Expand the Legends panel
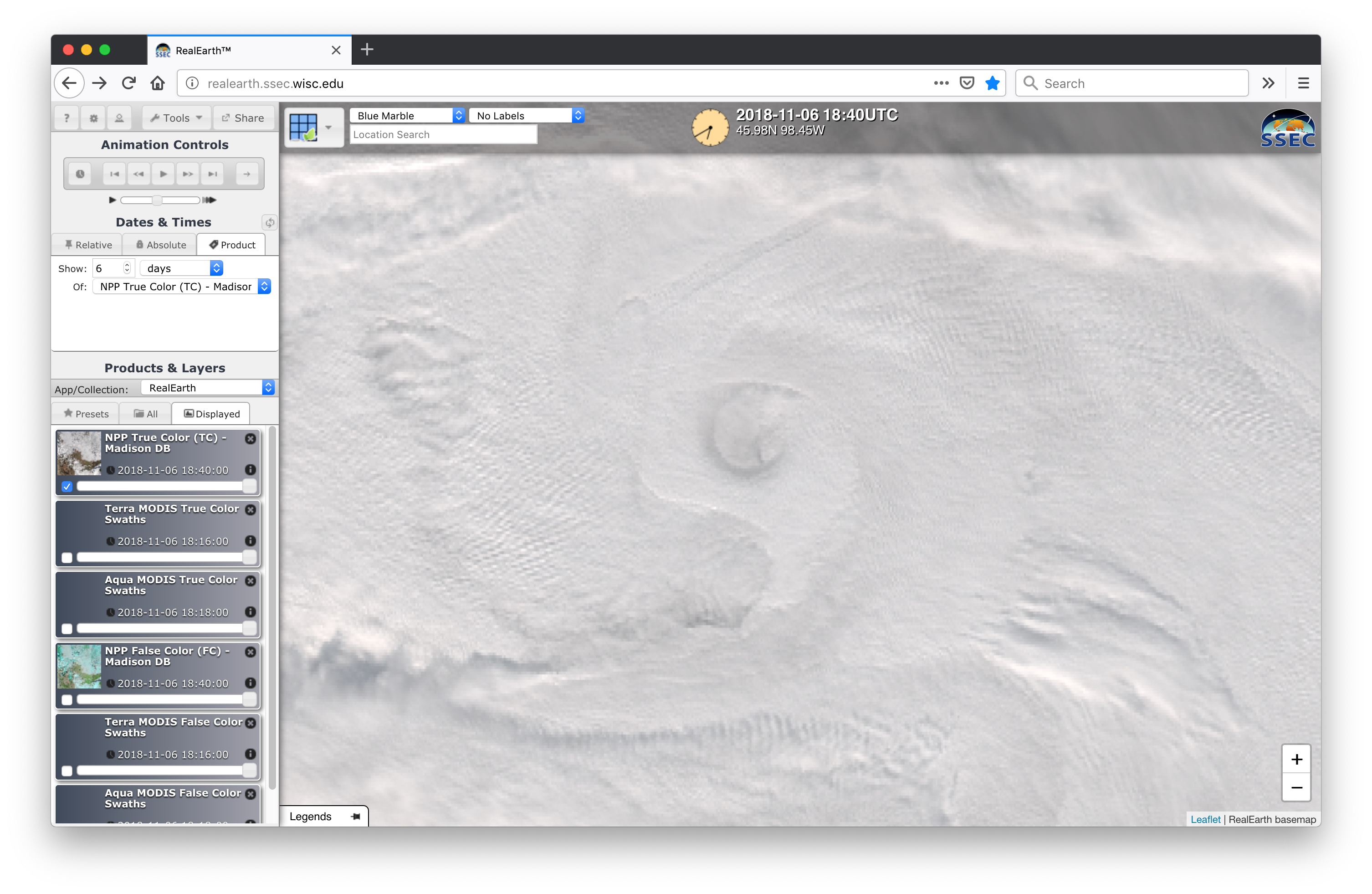Viewport: 1372px width, 894px height. [310, 816]
